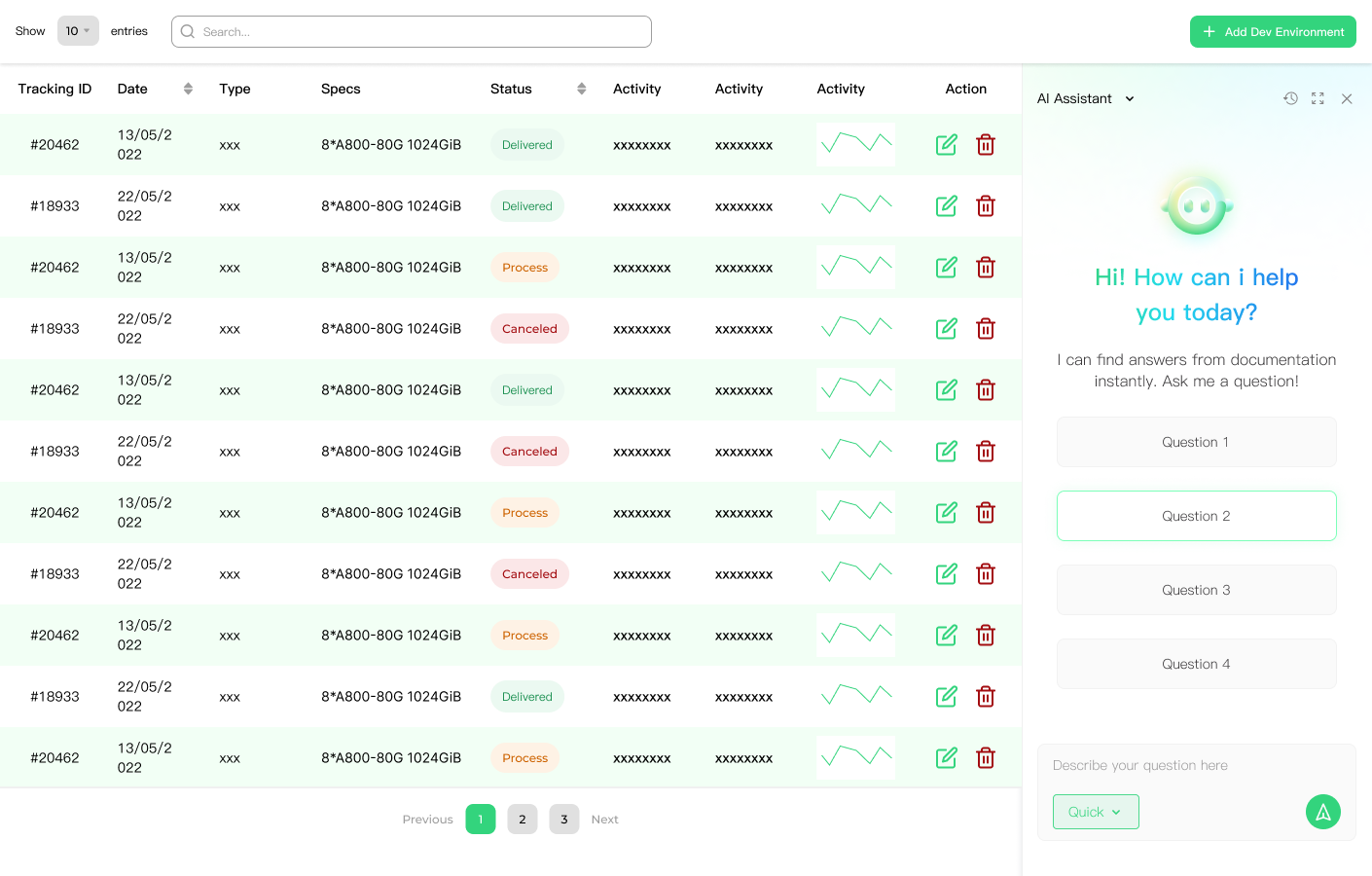Click the Next pagination link
The image size is (1372, 876).
pos(604,820)
